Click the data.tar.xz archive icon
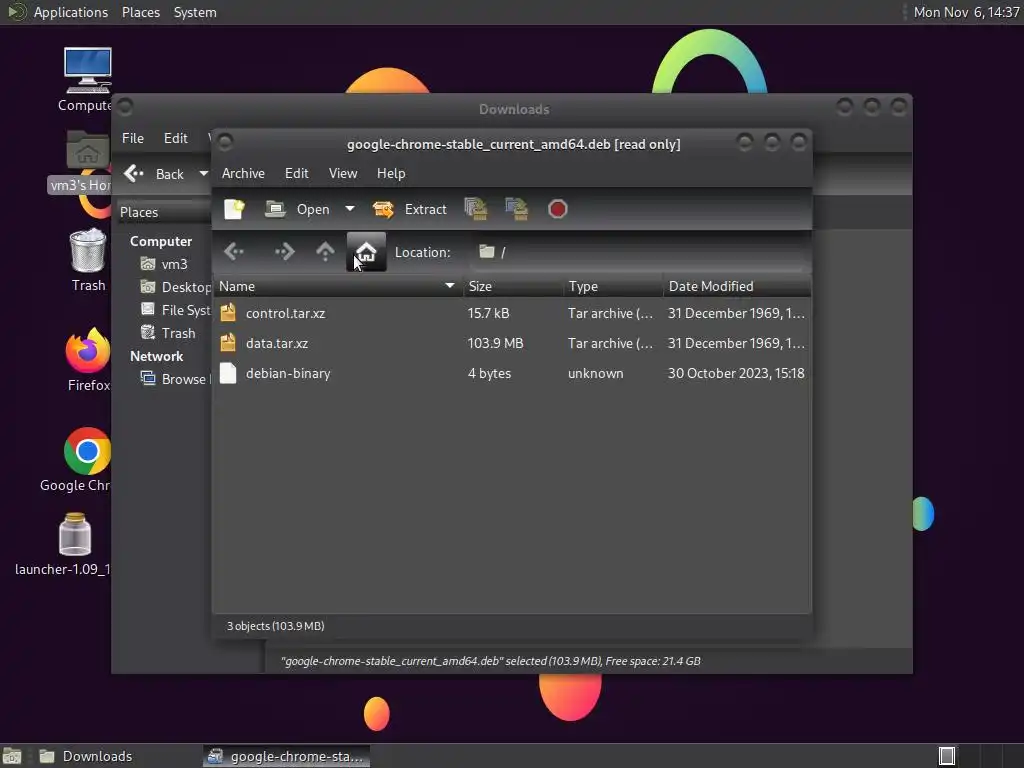 [228, 343]
